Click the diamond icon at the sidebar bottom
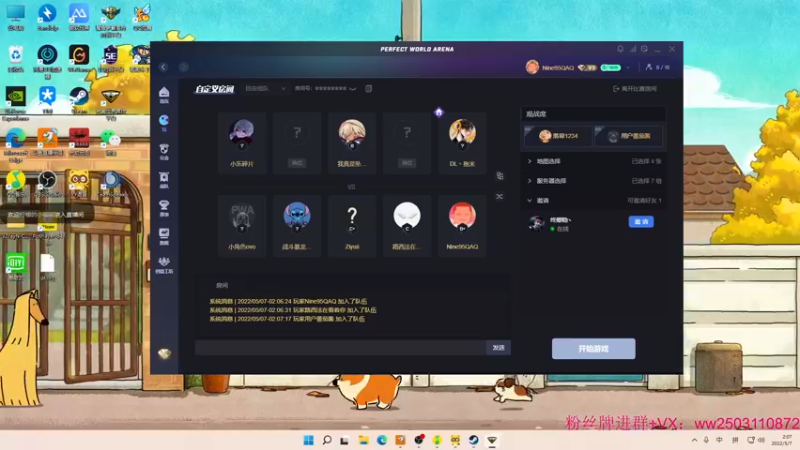The height and width of the screenshot is (450, 800). point(164,353)
